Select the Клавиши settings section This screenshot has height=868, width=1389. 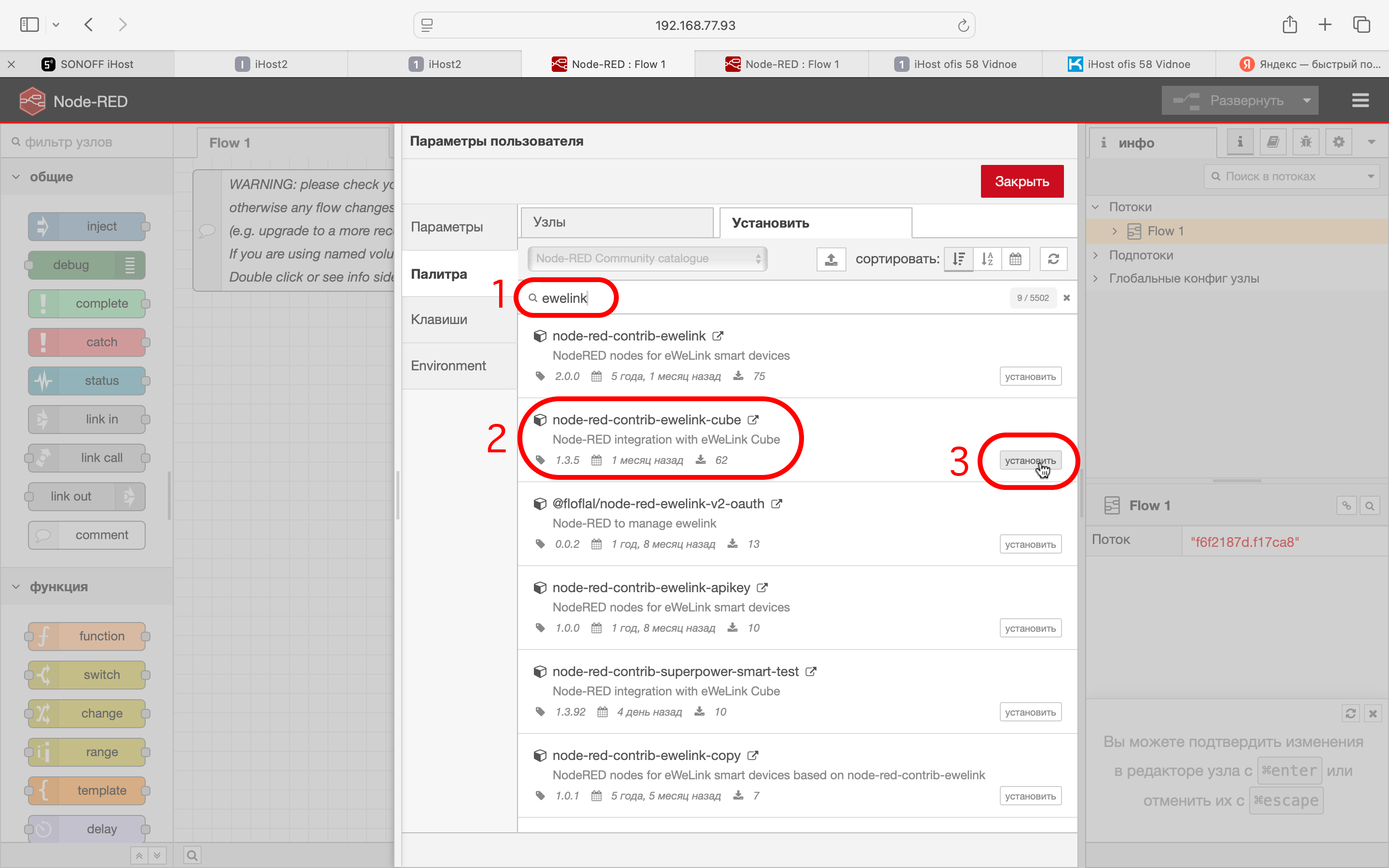(x=439, y=320)
